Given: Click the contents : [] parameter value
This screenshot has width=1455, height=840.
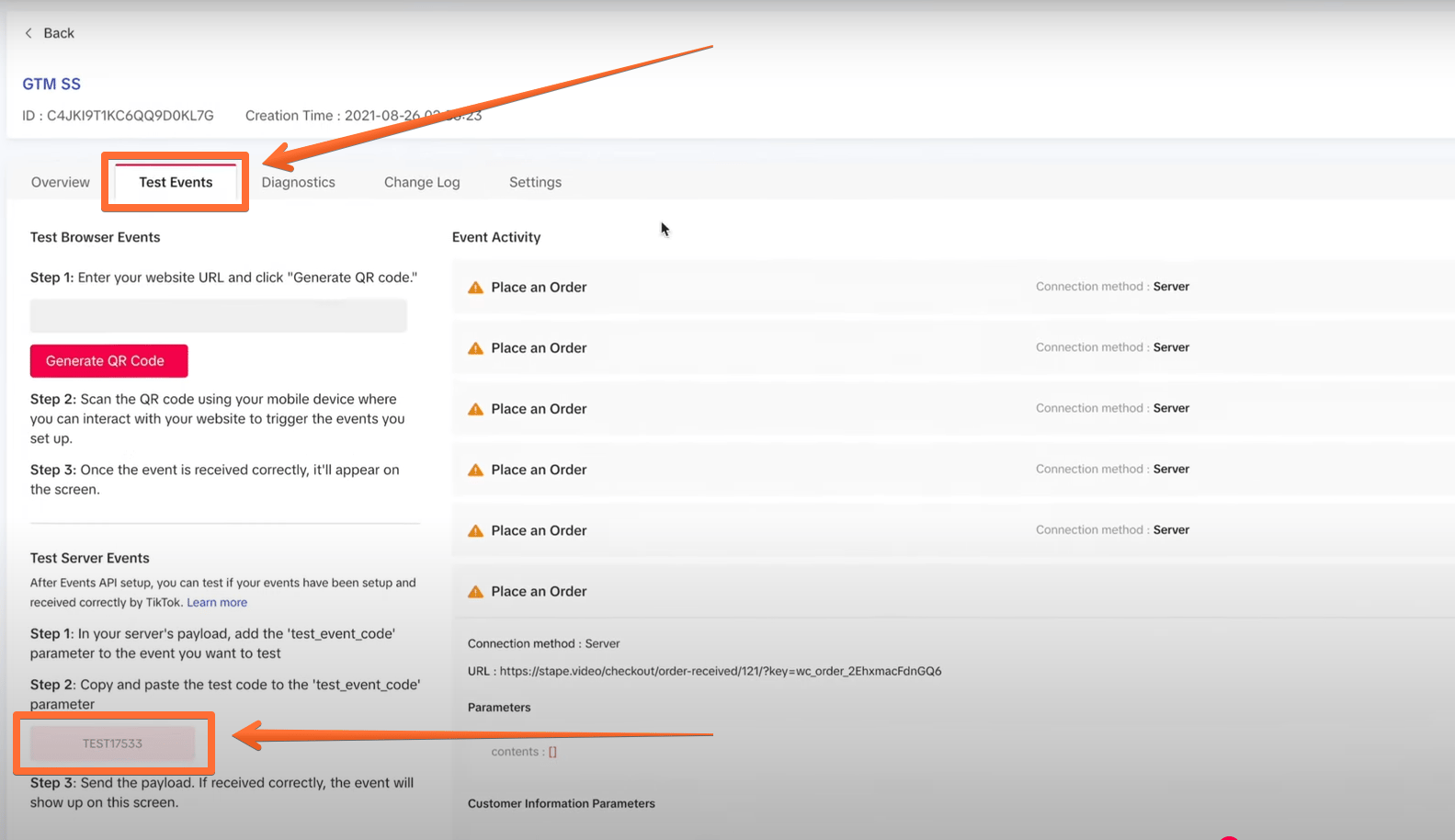Looking at the screenshot, I should (524, 752).
